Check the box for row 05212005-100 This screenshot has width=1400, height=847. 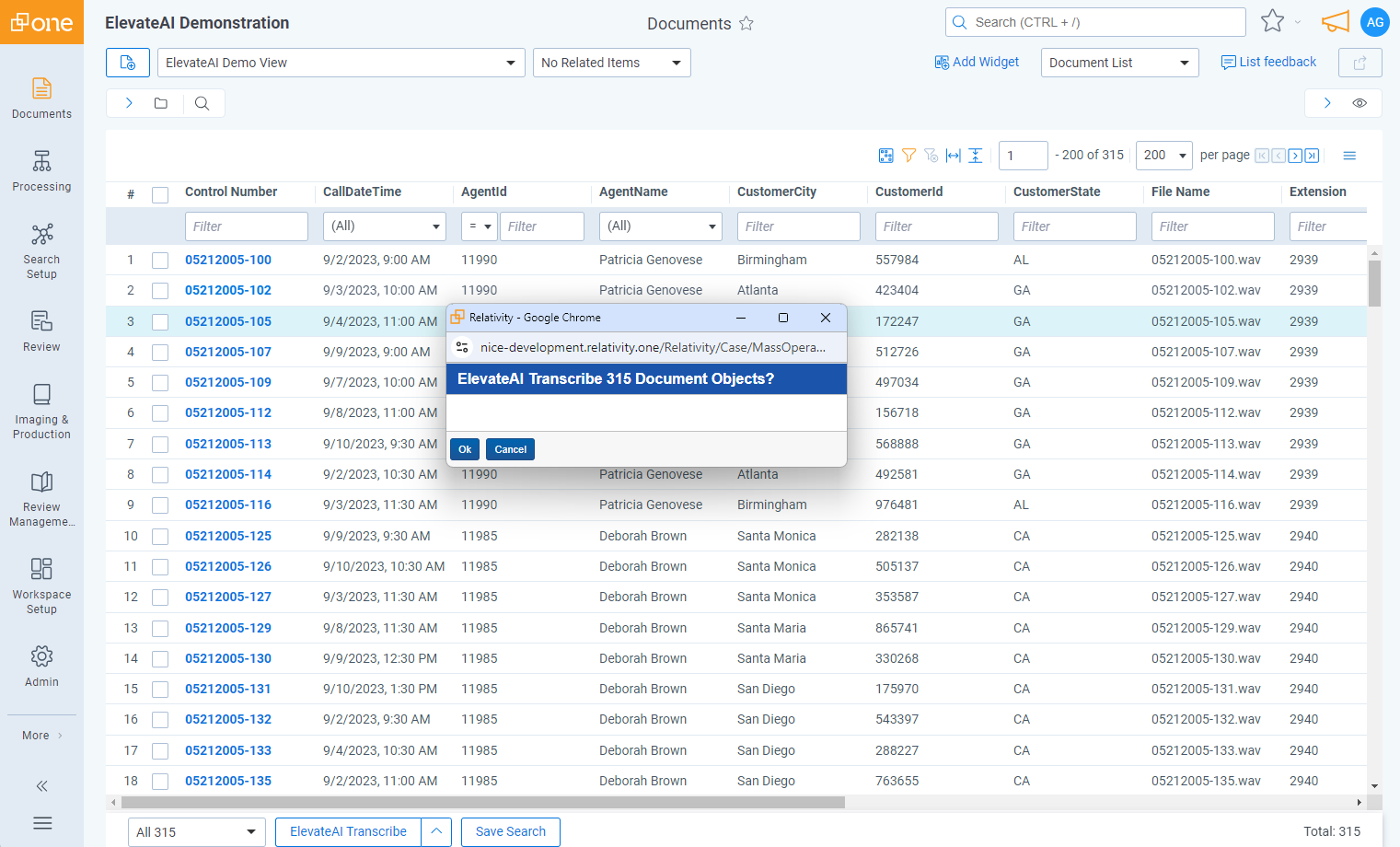point(160,261)
